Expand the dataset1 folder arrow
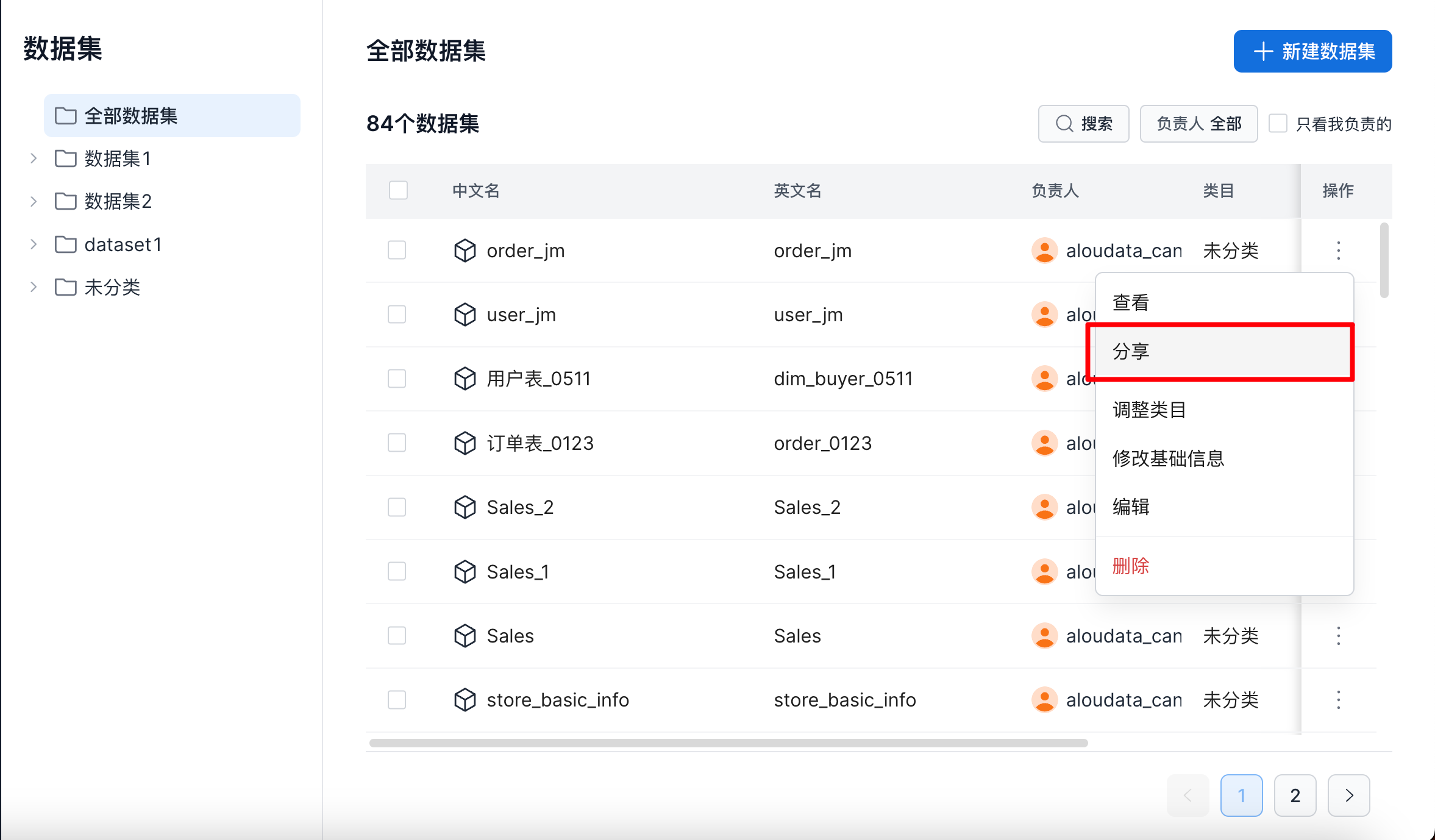Image resolution: width=1435 pixels, height=840 pixels. pos(34,244)
